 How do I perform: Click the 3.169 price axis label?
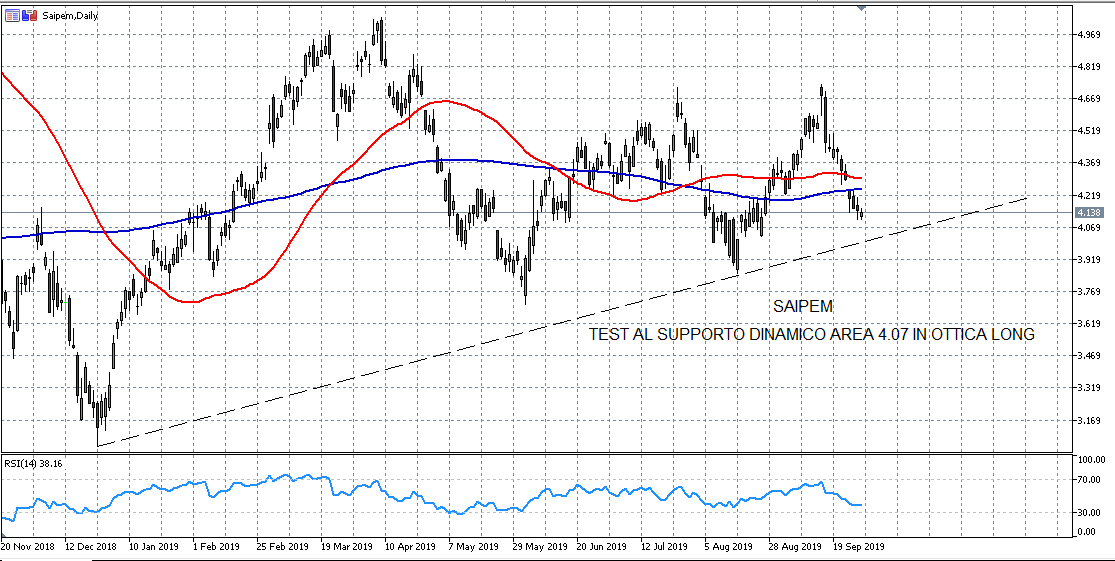point(1089,420)
